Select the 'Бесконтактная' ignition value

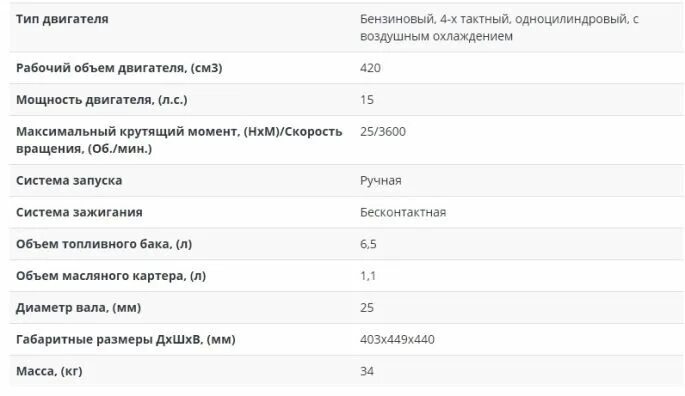pyautogui.click(x=403, y=212)
